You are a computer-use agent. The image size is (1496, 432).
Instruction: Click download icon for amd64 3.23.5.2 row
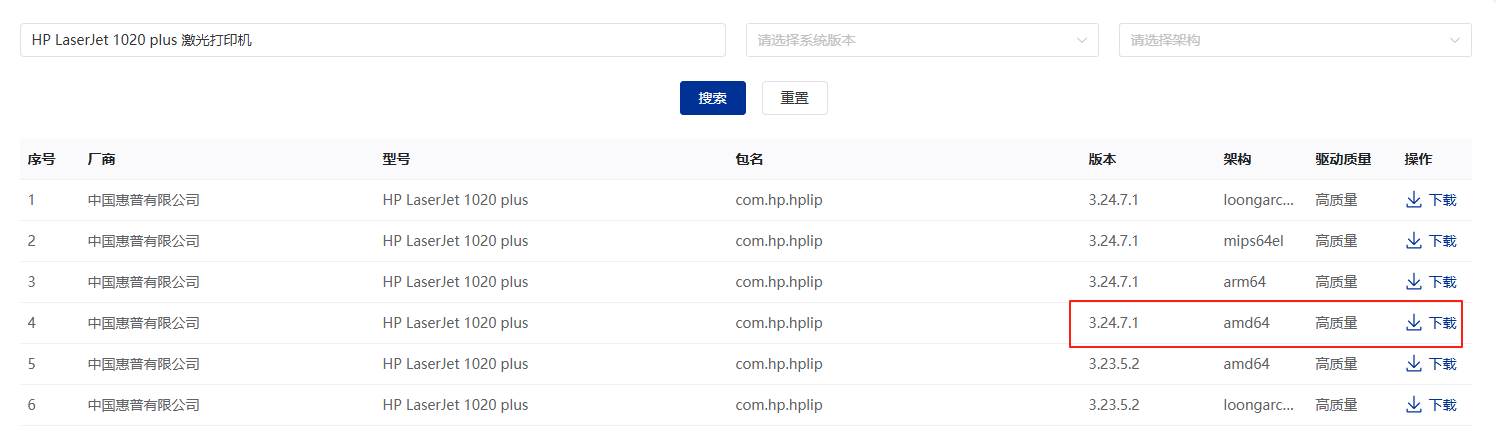click(1414, 364)
